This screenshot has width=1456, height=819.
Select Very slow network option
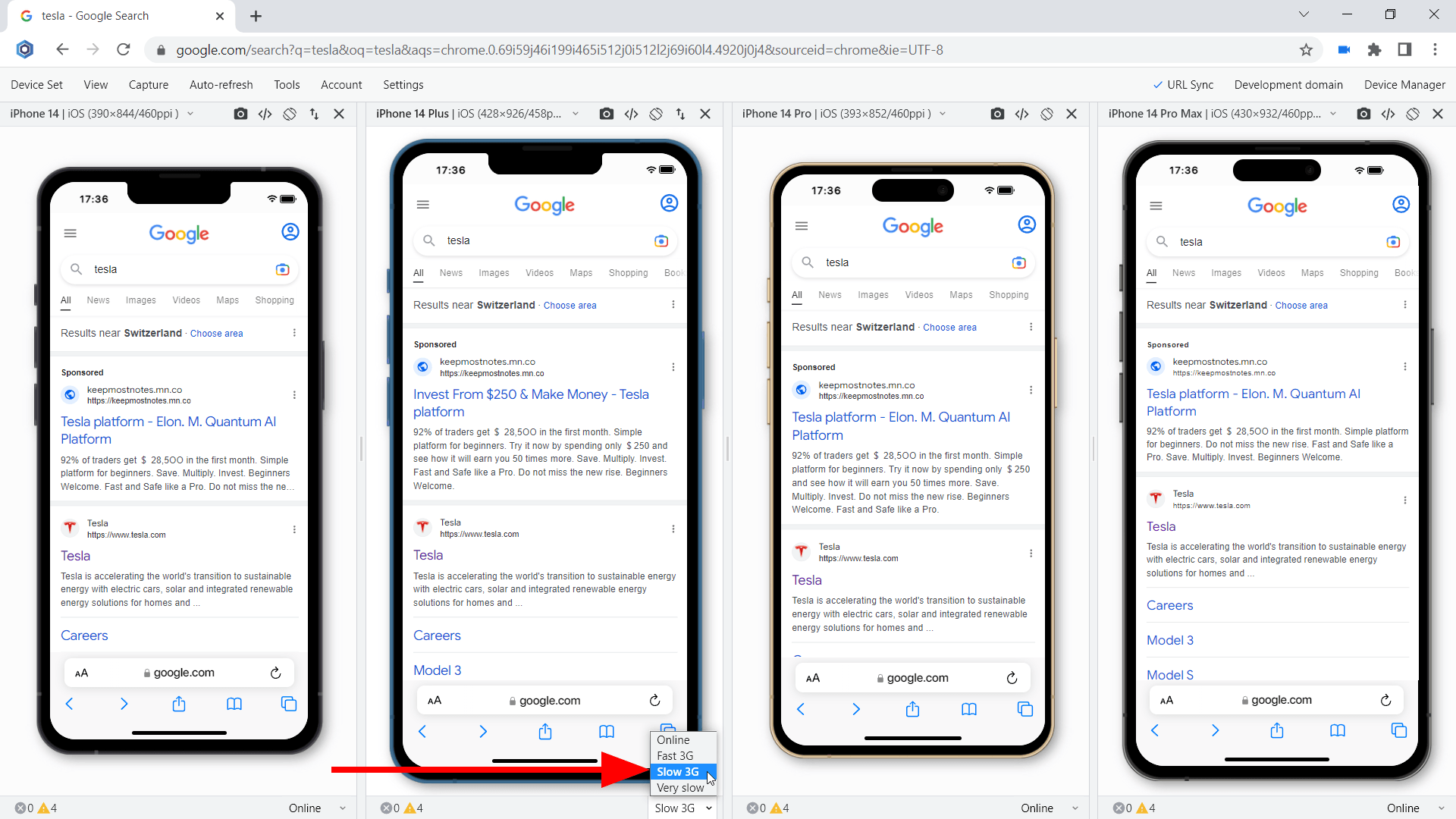680,788
